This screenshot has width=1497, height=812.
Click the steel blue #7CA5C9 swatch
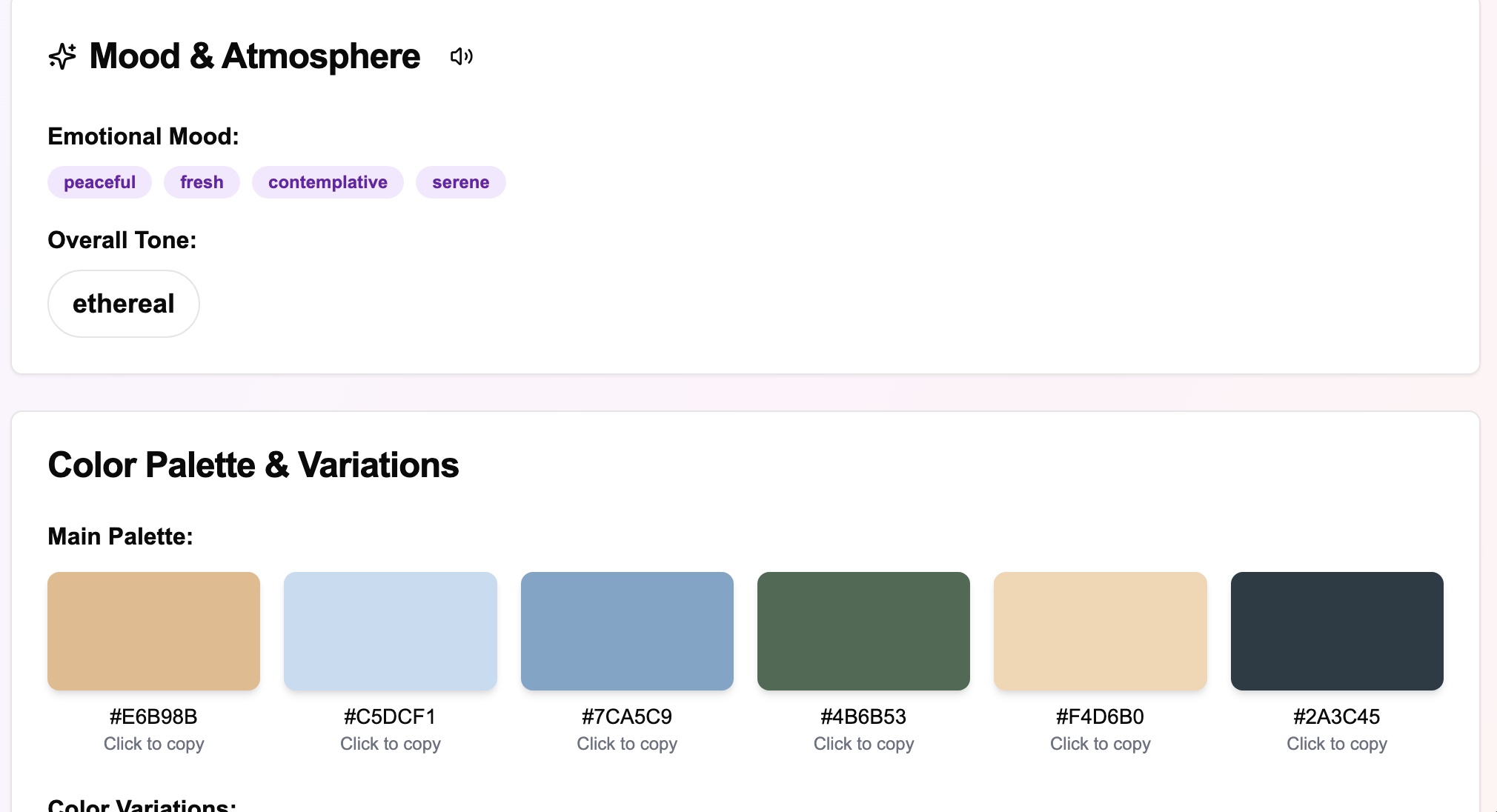tap(627, 630)
